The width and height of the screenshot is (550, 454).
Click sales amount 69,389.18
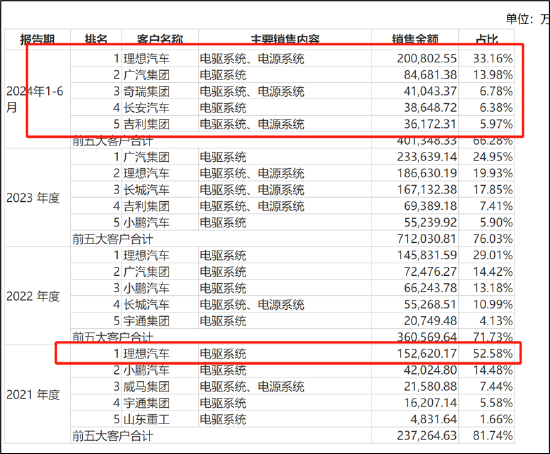tap(430, 206)
